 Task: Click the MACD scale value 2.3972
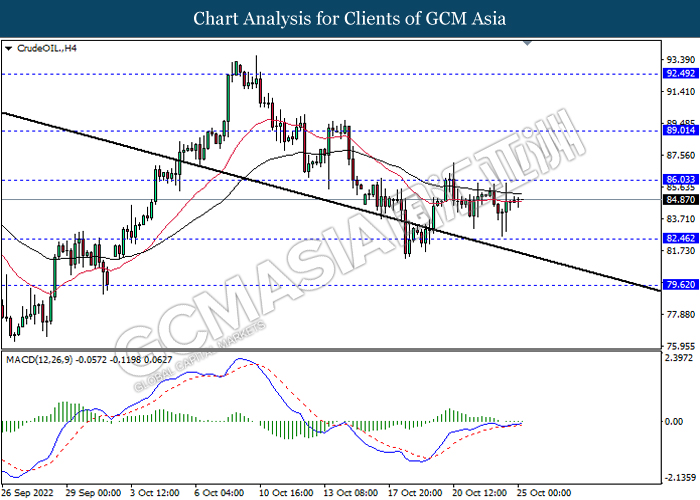click(x=679, y=358)
